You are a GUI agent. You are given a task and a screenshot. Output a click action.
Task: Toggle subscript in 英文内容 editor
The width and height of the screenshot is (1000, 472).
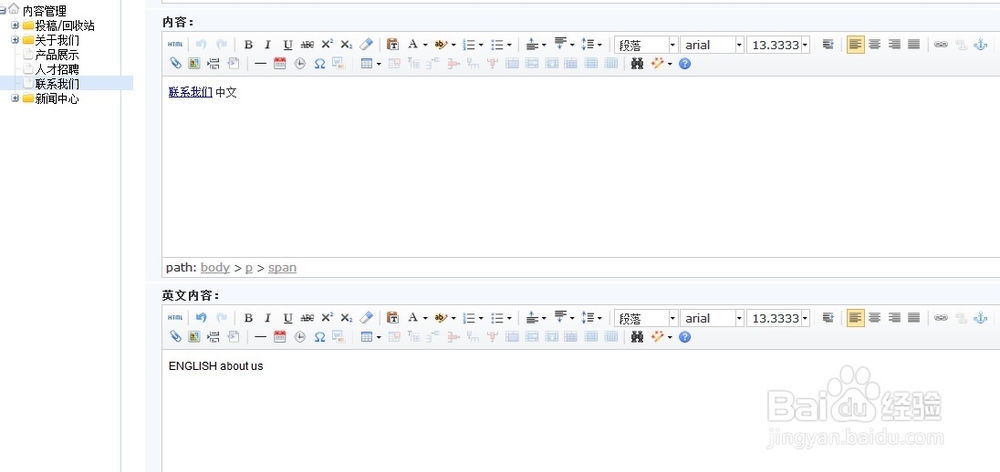click(x=346, y=318)
